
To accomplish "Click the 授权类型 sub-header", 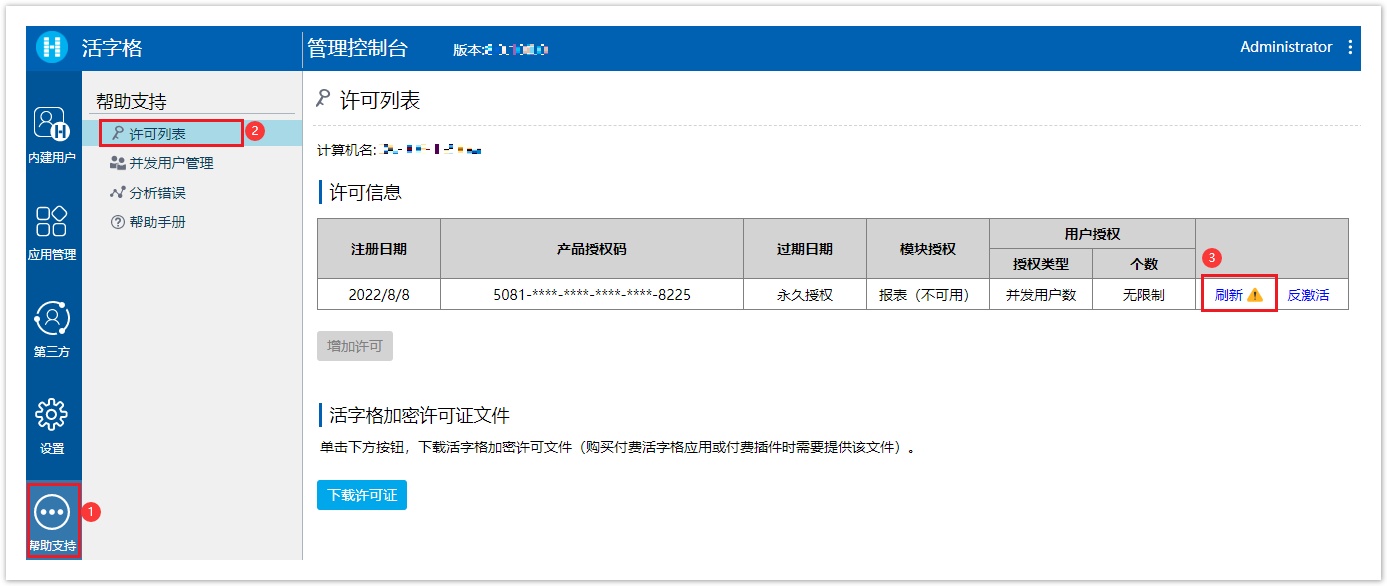I will [x=1041, y=264].
